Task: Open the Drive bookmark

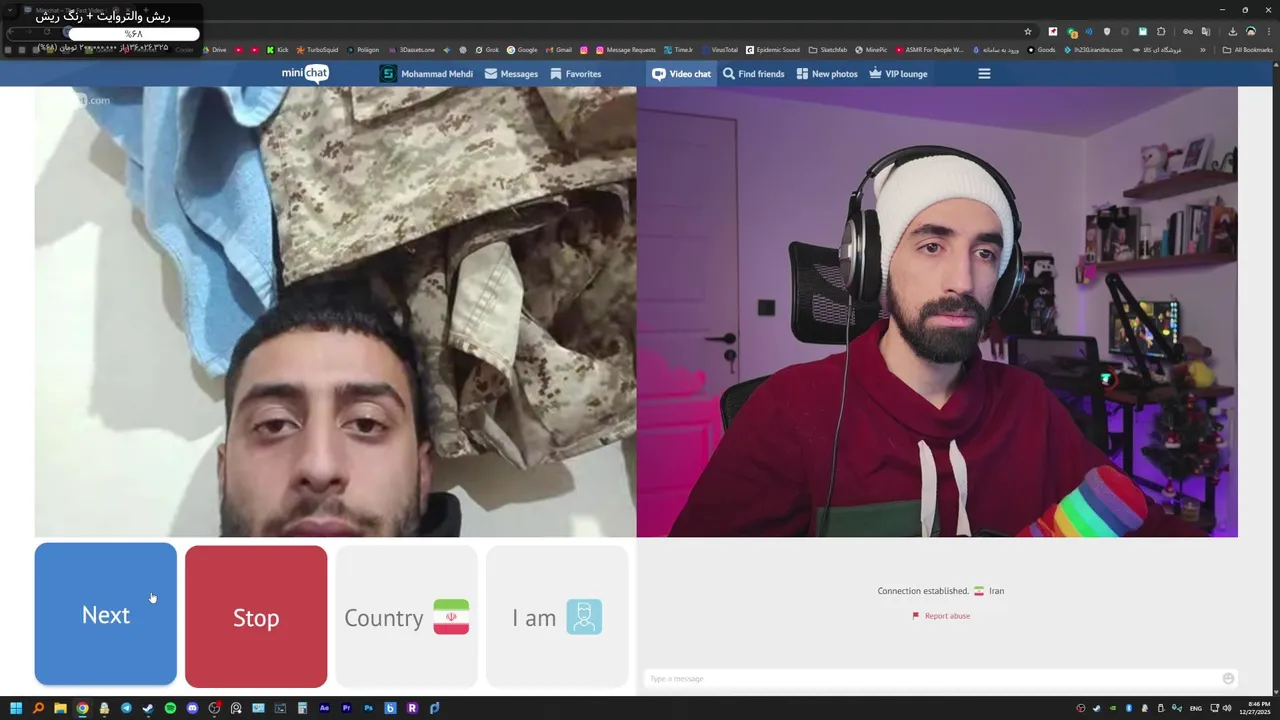Action: [x=213, y=50]
